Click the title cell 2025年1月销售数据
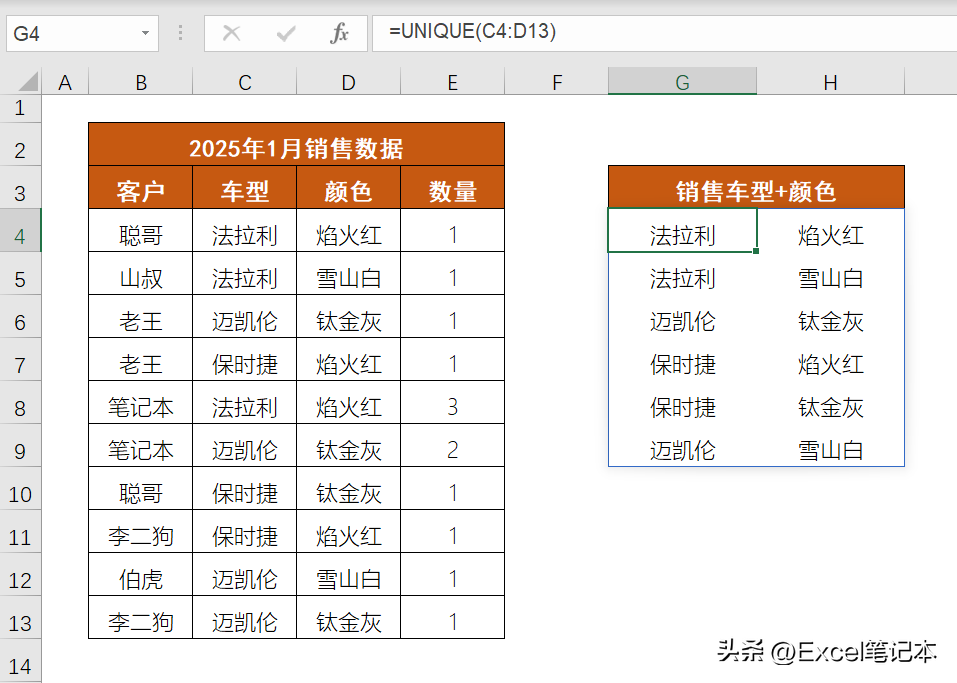Image resolution: width=957 pixels, height=683 pixels. pos(297,145)
